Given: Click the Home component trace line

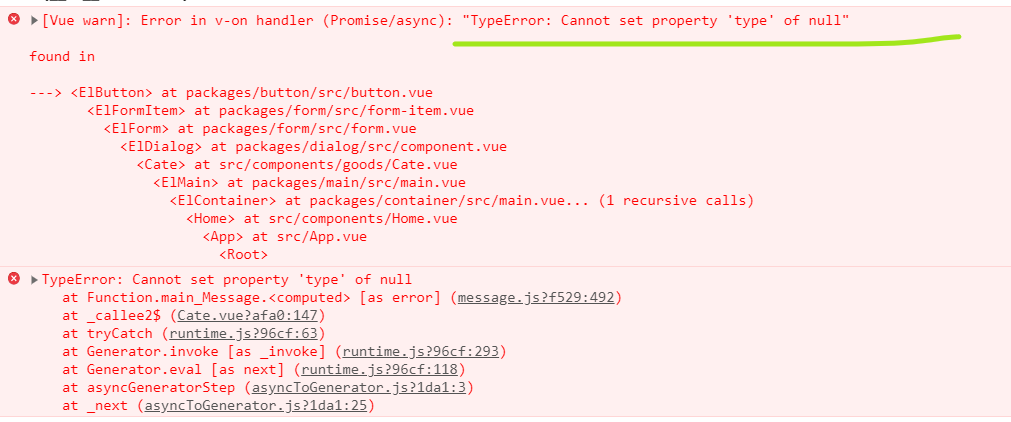Looking at the screenshot, I should tap(322, 219).
